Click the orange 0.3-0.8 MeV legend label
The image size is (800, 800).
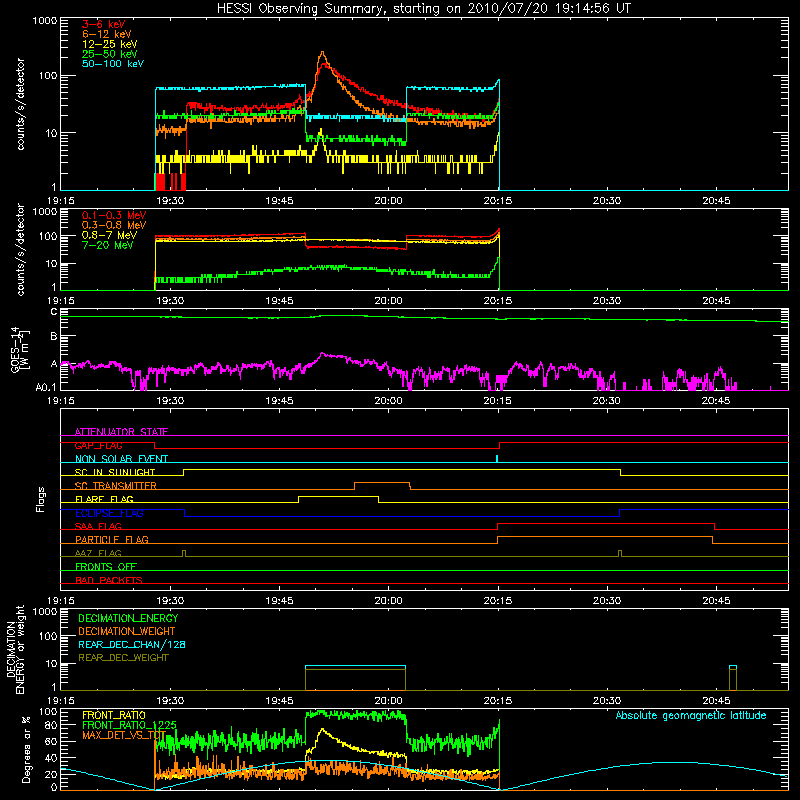pos(114,225)
